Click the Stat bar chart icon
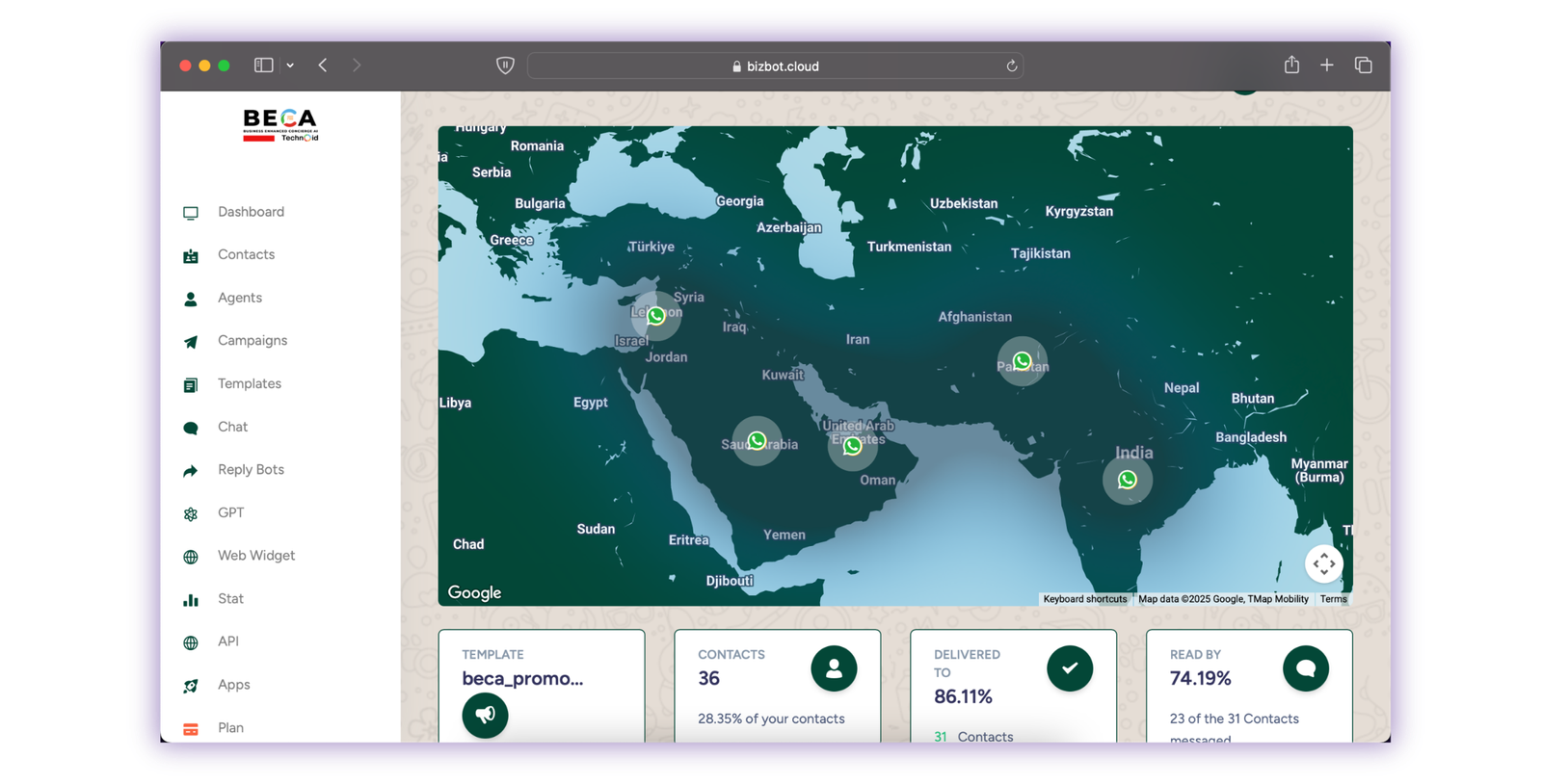 click(x=191, y=600)
